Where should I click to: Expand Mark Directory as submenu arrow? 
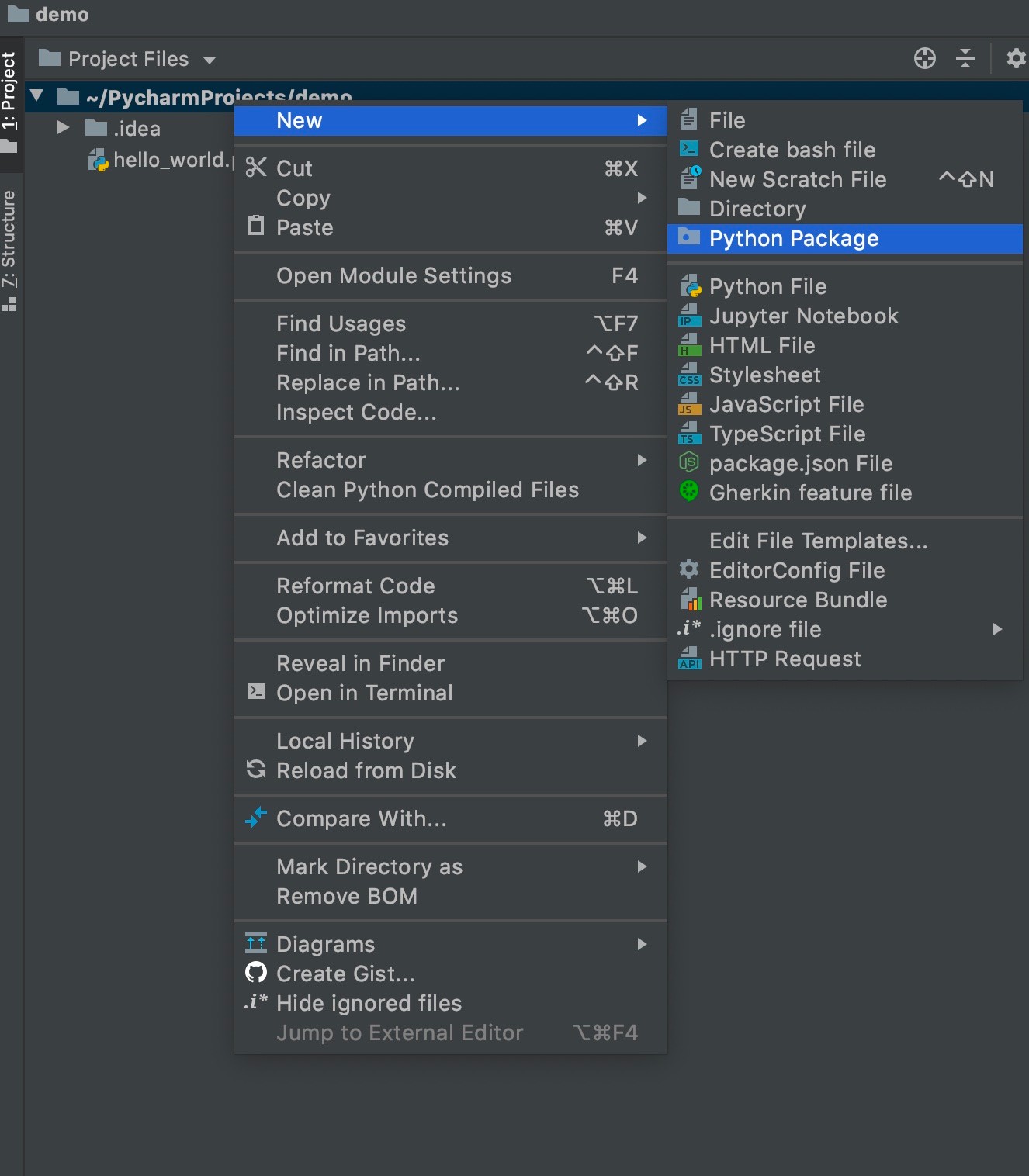tap(642, 866)
